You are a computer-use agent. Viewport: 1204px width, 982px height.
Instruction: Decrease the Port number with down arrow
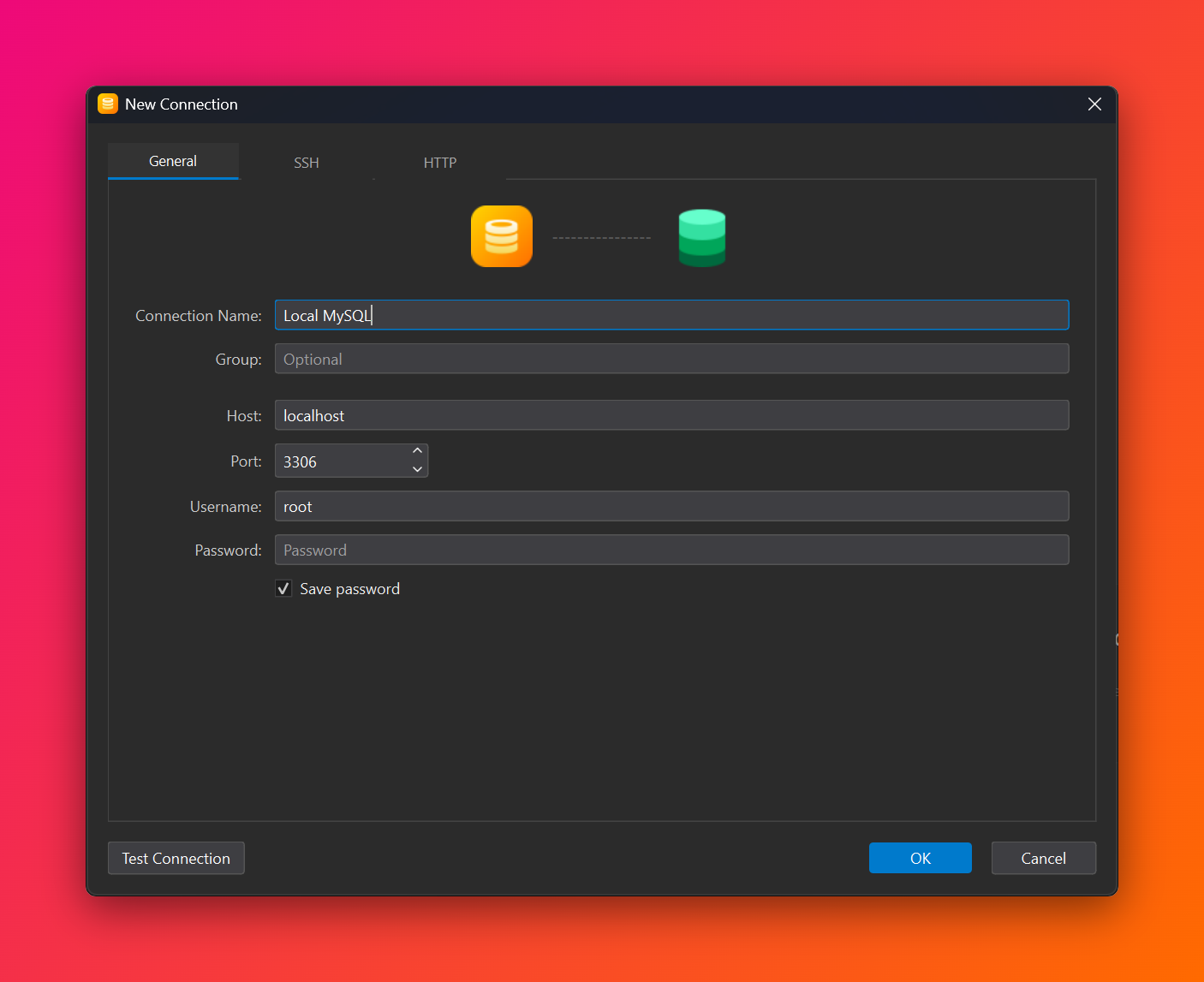coord(417,469)
